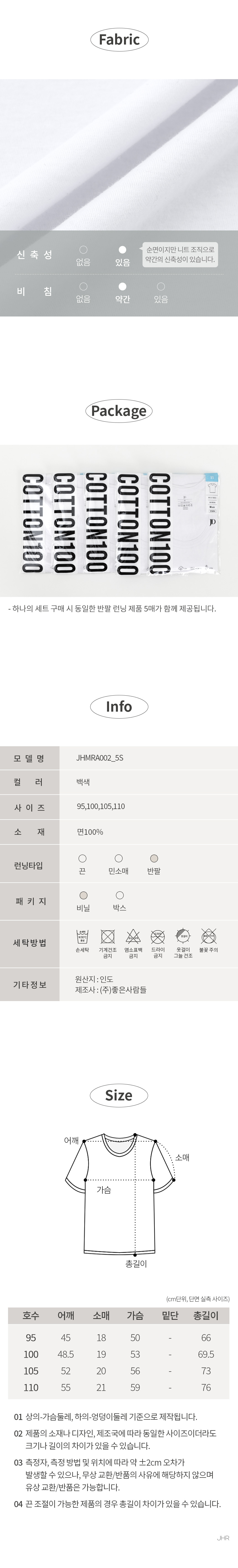
Task: Click the Info section heading
Action: point(119,707)
